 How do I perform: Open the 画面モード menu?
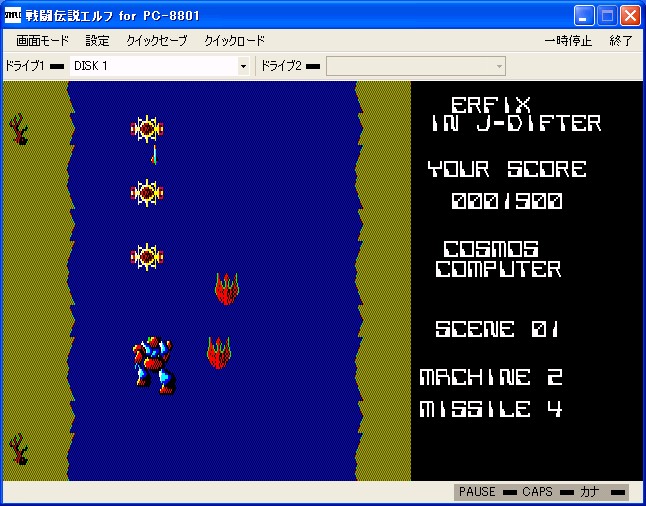[x=42, y=40]
